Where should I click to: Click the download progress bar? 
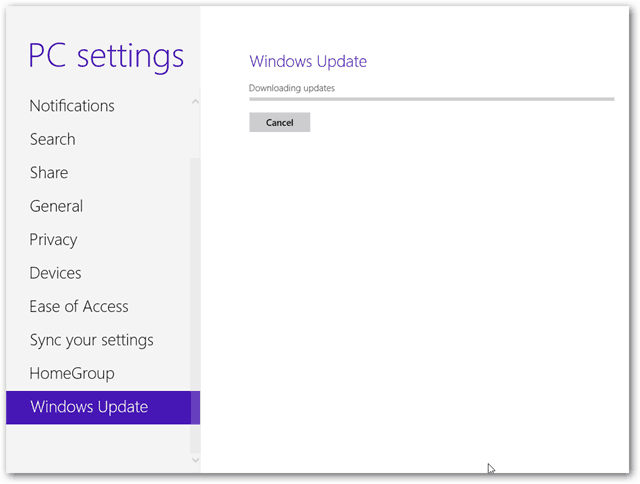[431, 99]
